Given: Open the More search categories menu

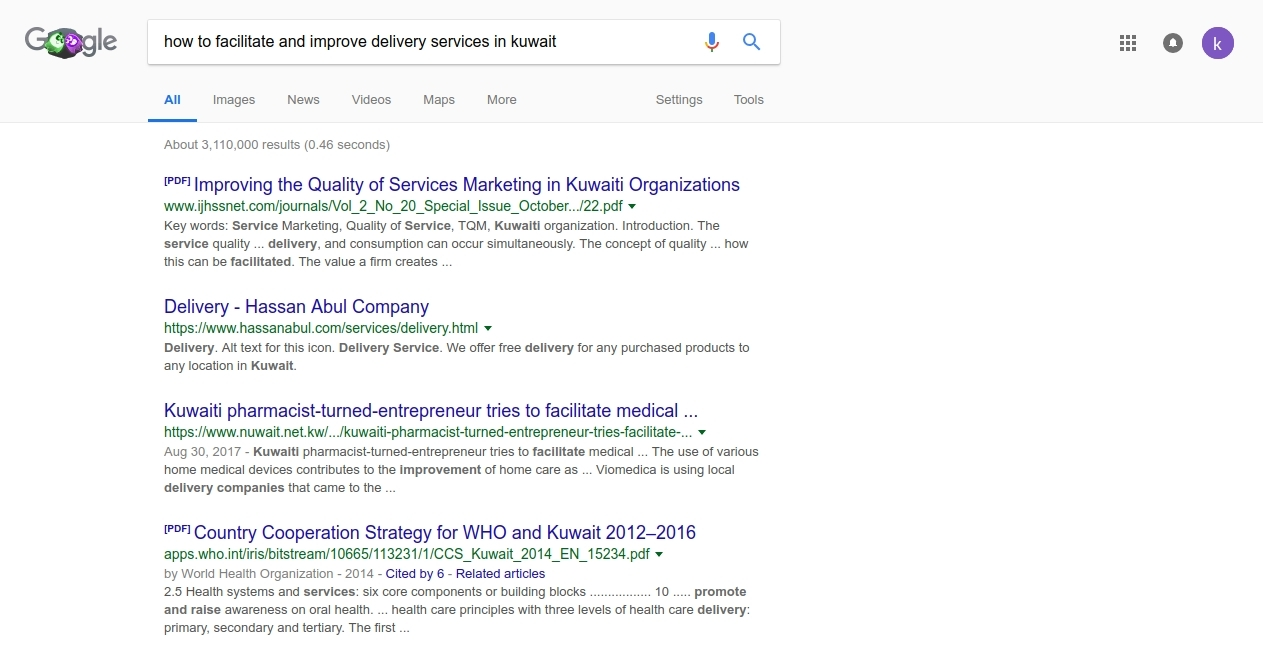Looking at the screenshot, I should [501, 100].
